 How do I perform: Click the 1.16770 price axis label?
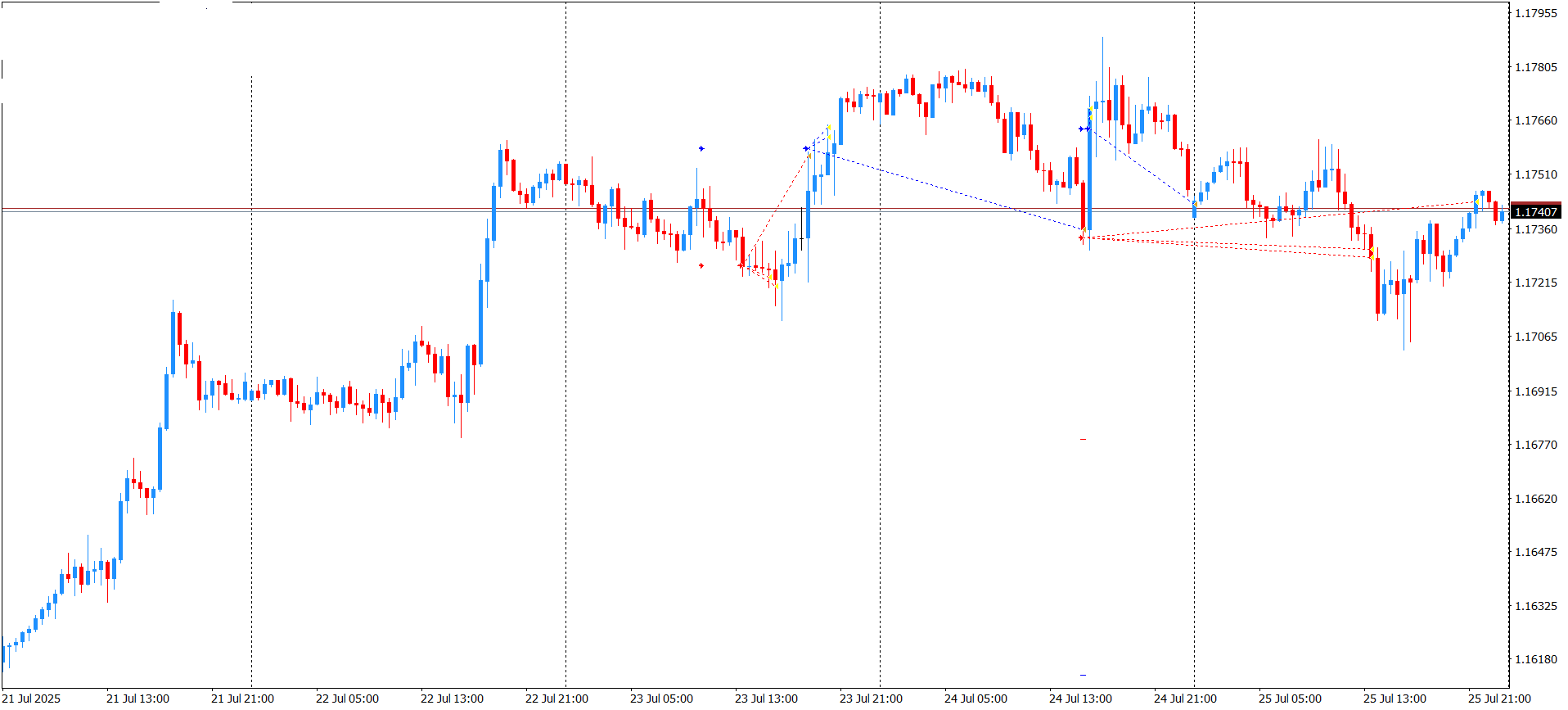pos(1536,445)
